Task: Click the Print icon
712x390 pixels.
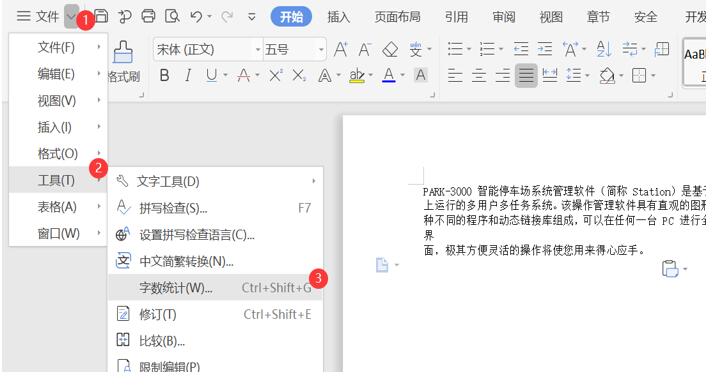Action: (148, 16)
